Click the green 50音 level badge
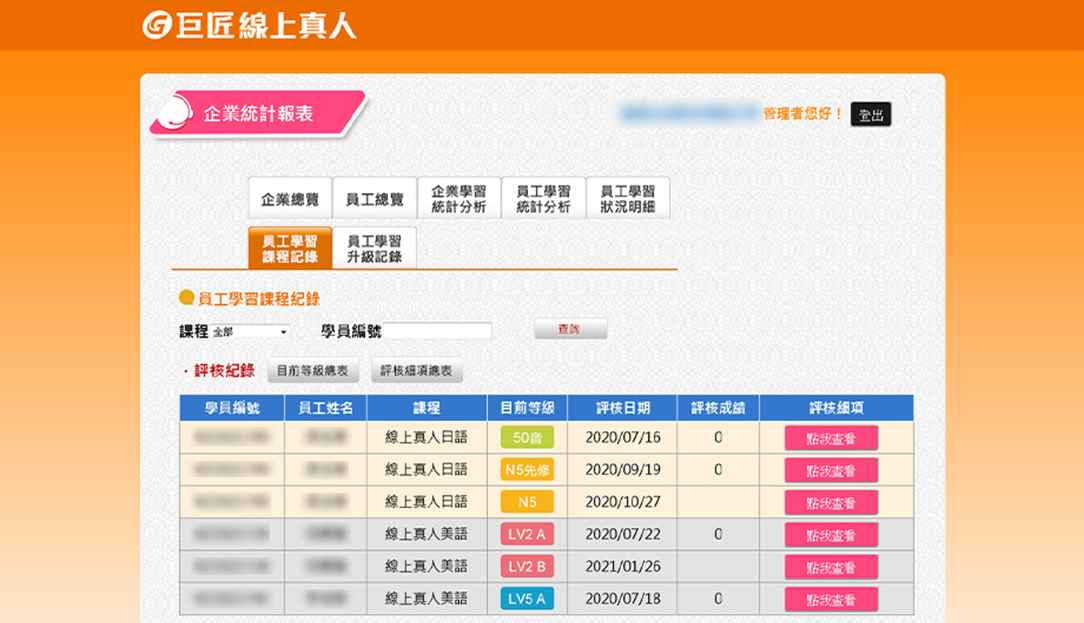 pyautogui.click(x=527, y=438)
